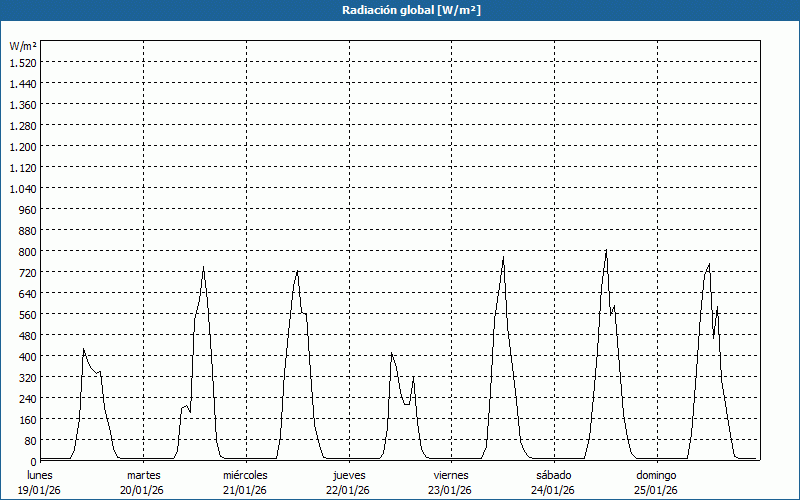800x500 pixels.
Task: Click the 'jueves' day label
Action: pyautogui.click(x=348, y=475)
